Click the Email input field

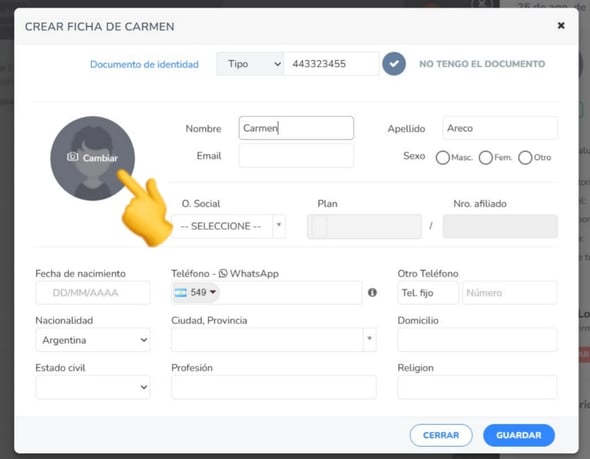pos(296,156)
